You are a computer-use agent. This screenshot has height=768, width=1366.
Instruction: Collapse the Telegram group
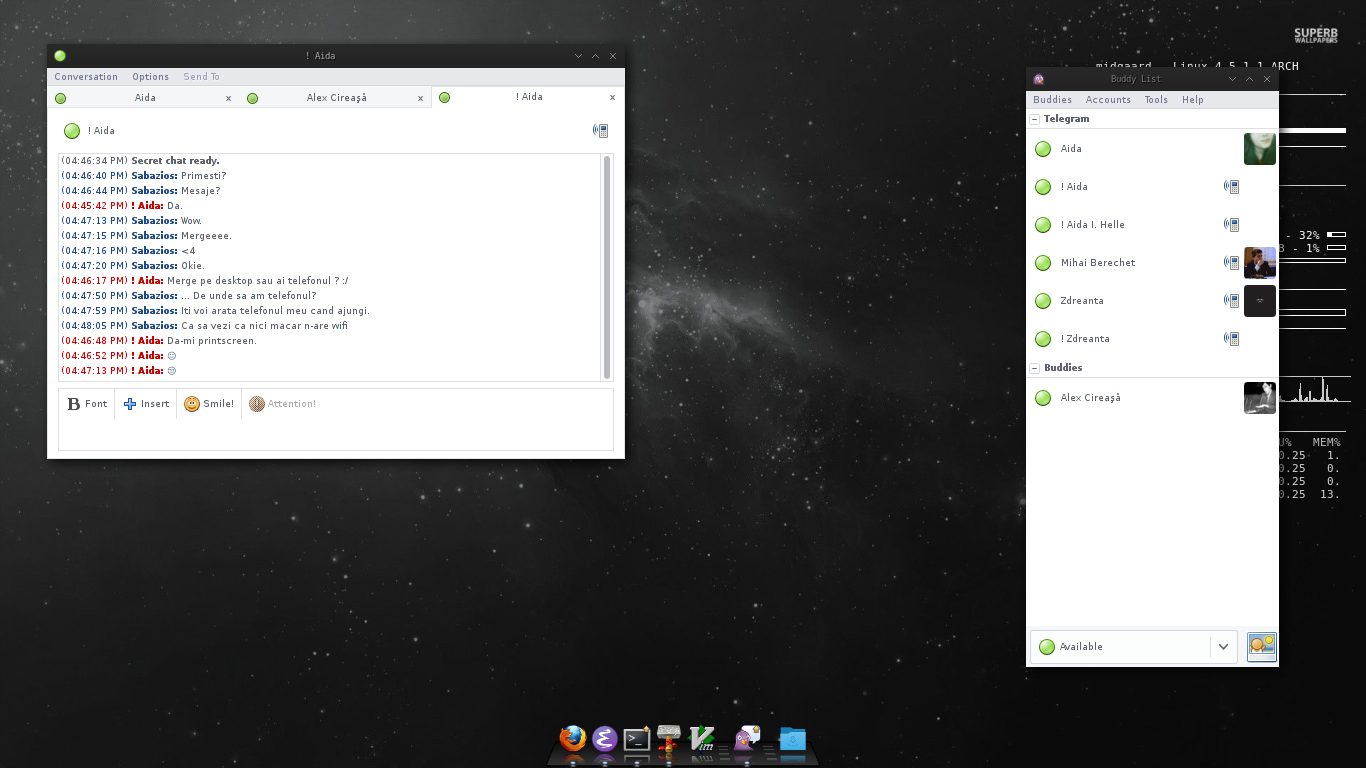(1035, 119)
